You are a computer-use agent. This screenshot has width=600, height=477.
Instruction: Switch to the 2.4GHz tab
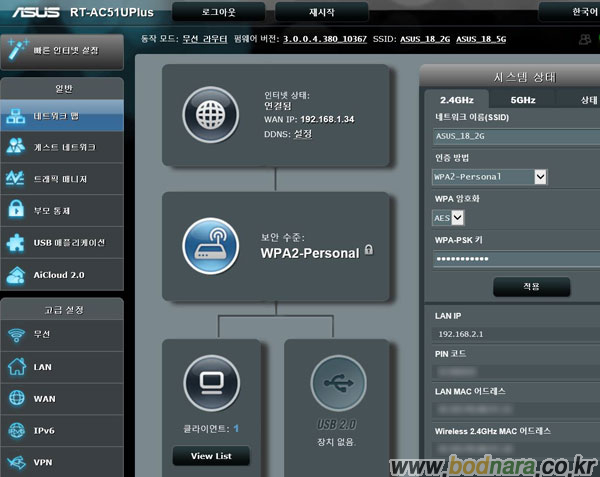coord(457,100)
